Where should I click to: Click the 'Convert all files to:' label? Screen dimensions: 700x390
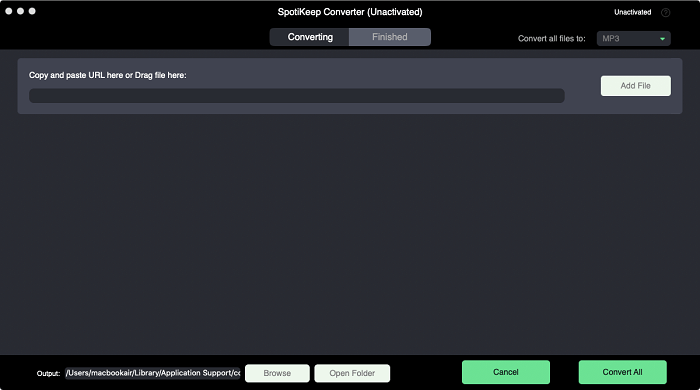coord(552,38)
